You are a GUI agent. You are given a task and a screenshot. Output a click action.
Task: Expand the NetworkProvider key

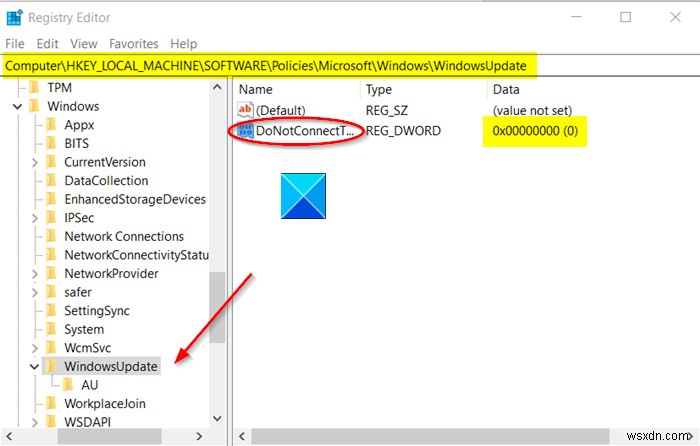tap(35, 274)
